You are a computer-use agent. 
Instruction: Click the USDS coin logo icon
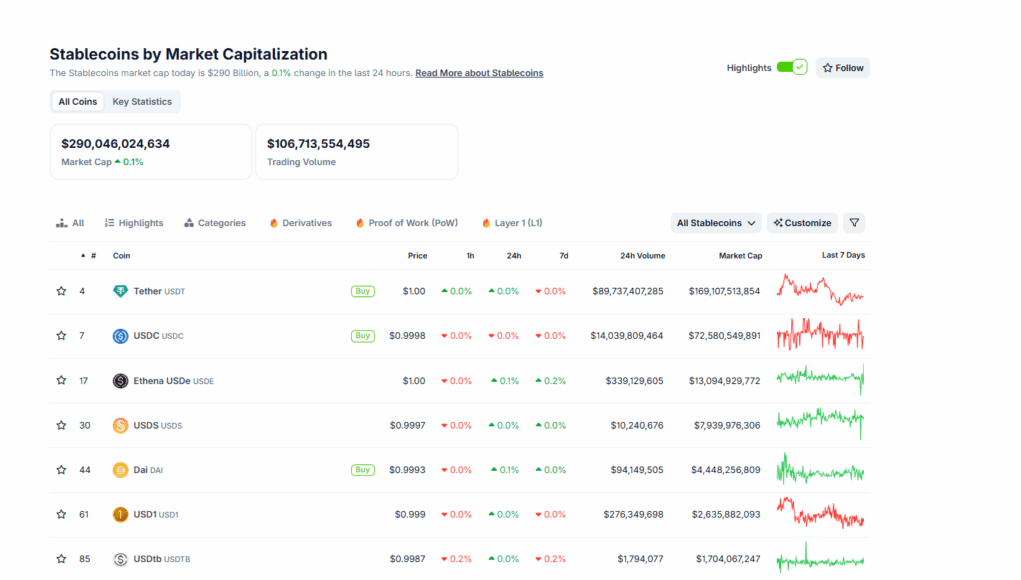point(120,425)
